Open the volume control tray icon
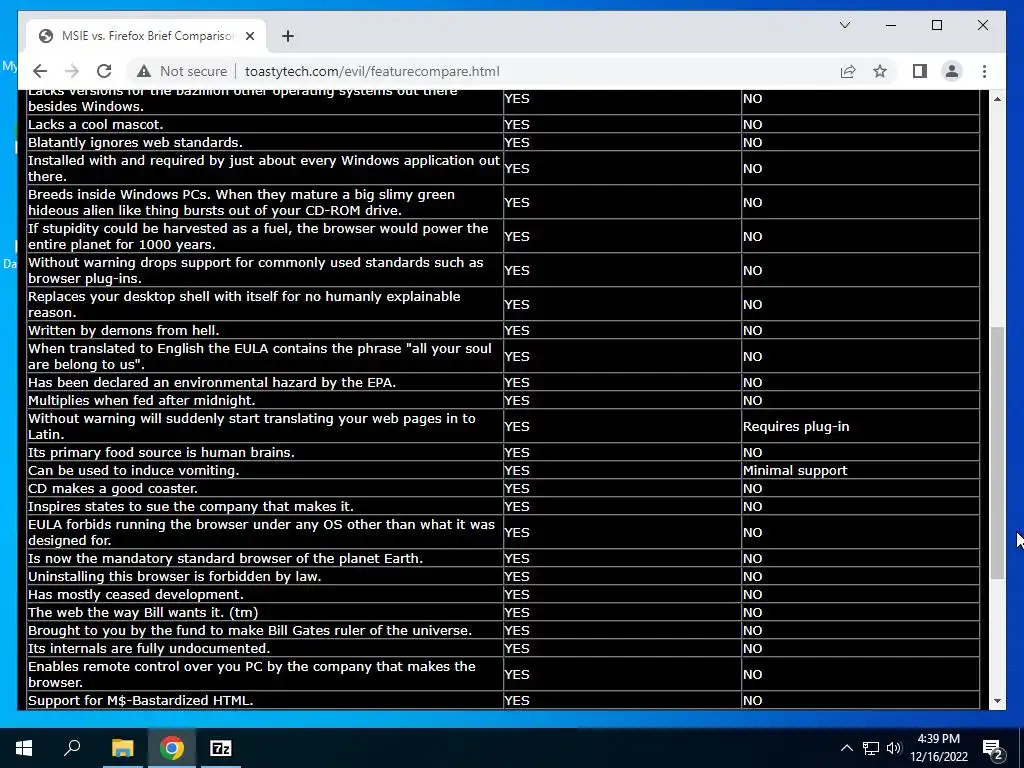Viewport: 1024px width, 768px height. click(x=893, y=748)
